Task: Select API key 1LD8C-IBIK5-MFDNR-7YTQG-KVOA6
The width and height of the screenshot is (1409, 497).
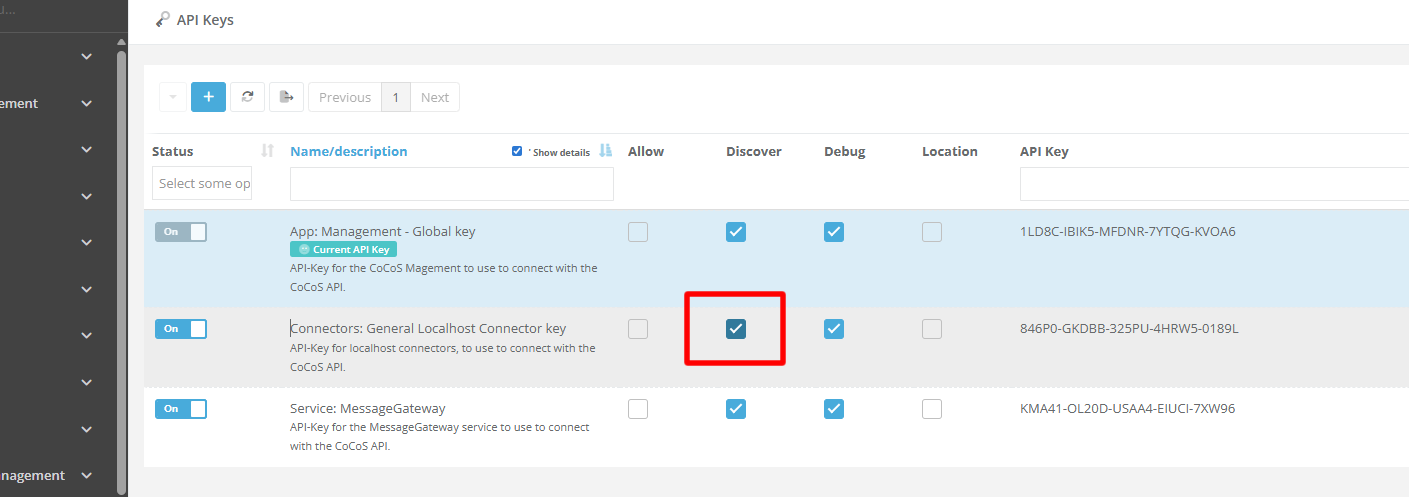Action: (1128, 231)
